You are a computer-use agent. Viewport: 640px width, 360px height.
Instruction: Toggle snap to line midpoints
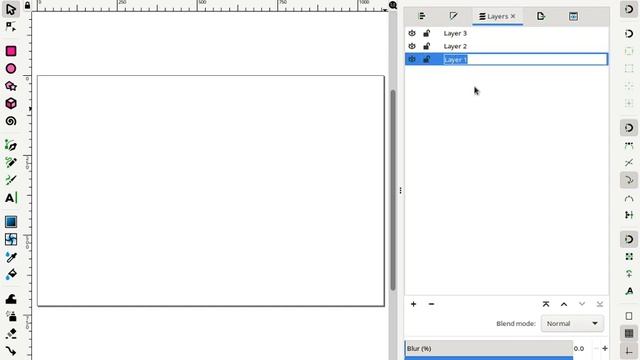(x=629, y=215)
